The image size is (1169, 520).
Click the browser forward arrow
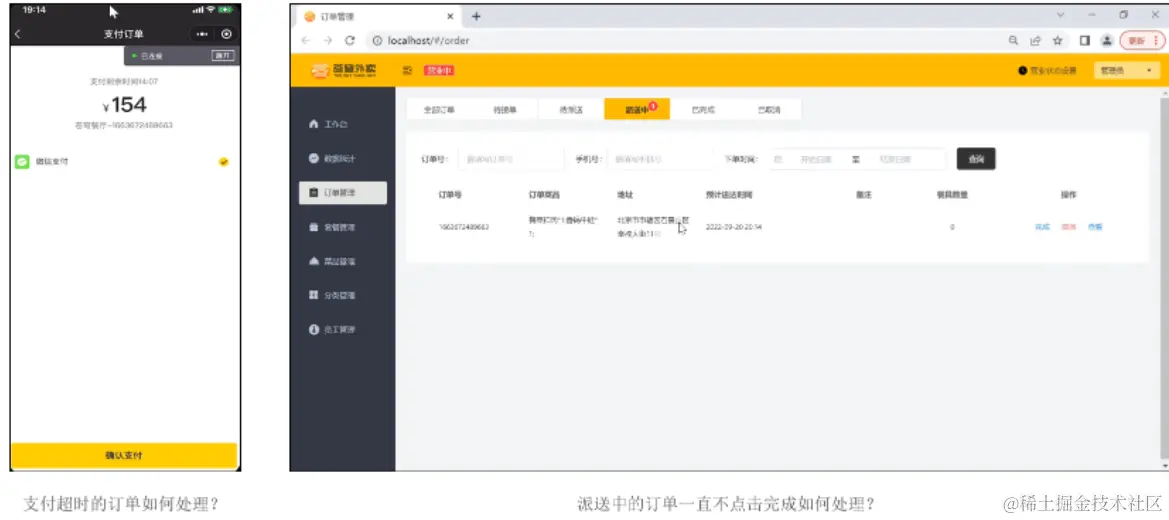pos(327,41)
